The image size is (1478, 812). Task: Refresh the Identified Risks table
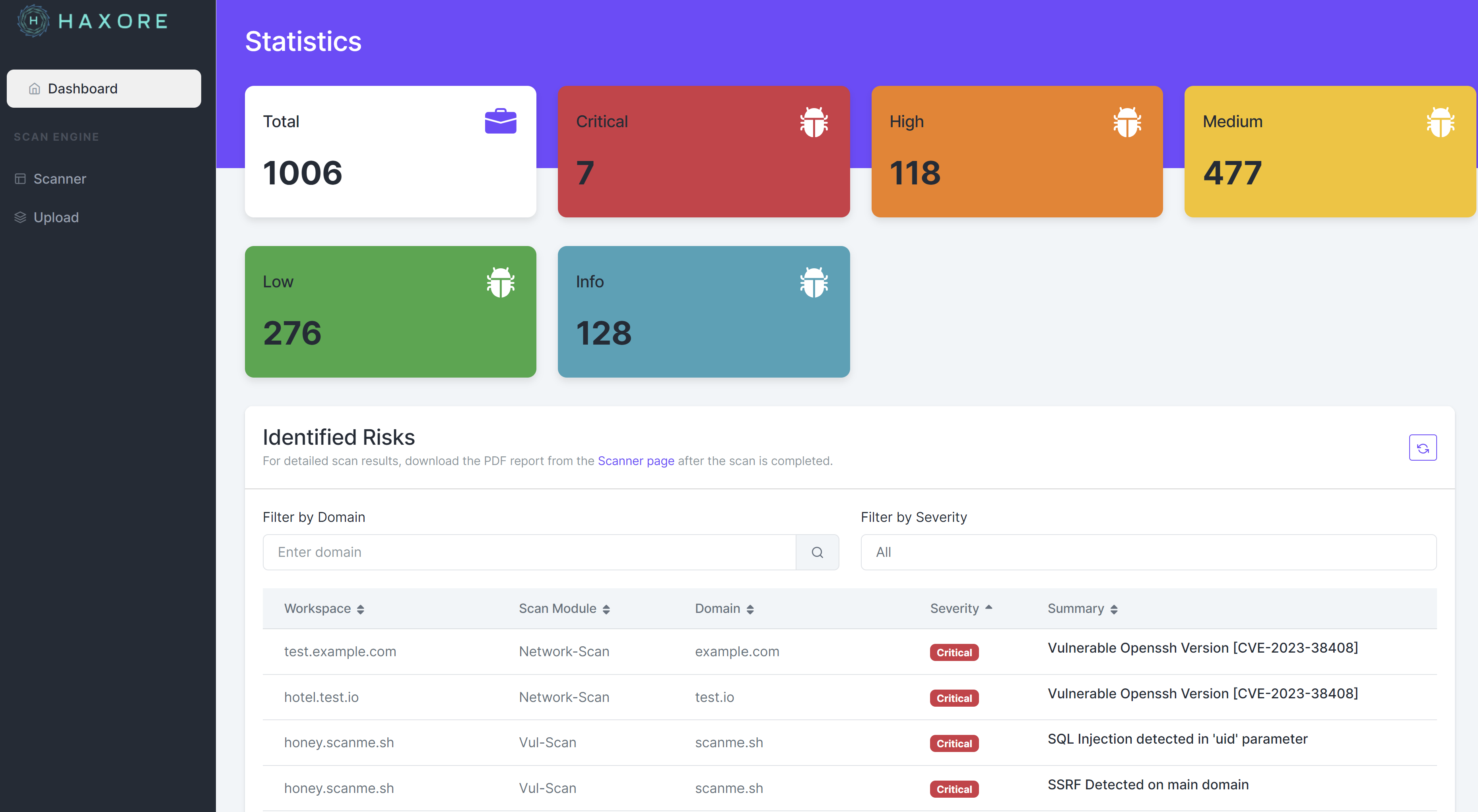tap(1422, 448)
